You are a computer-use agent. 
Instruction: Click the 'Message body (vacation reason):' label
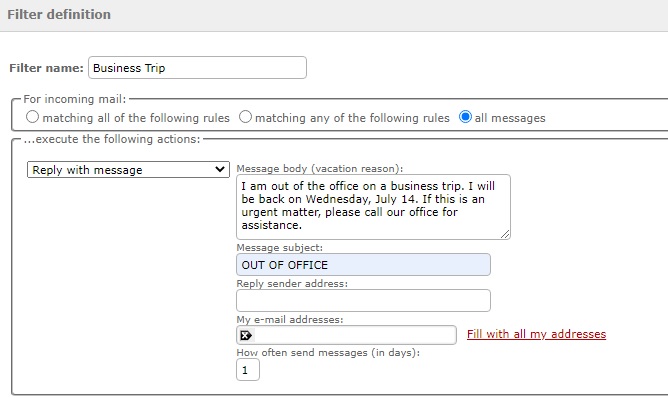(x=320, y=169)
